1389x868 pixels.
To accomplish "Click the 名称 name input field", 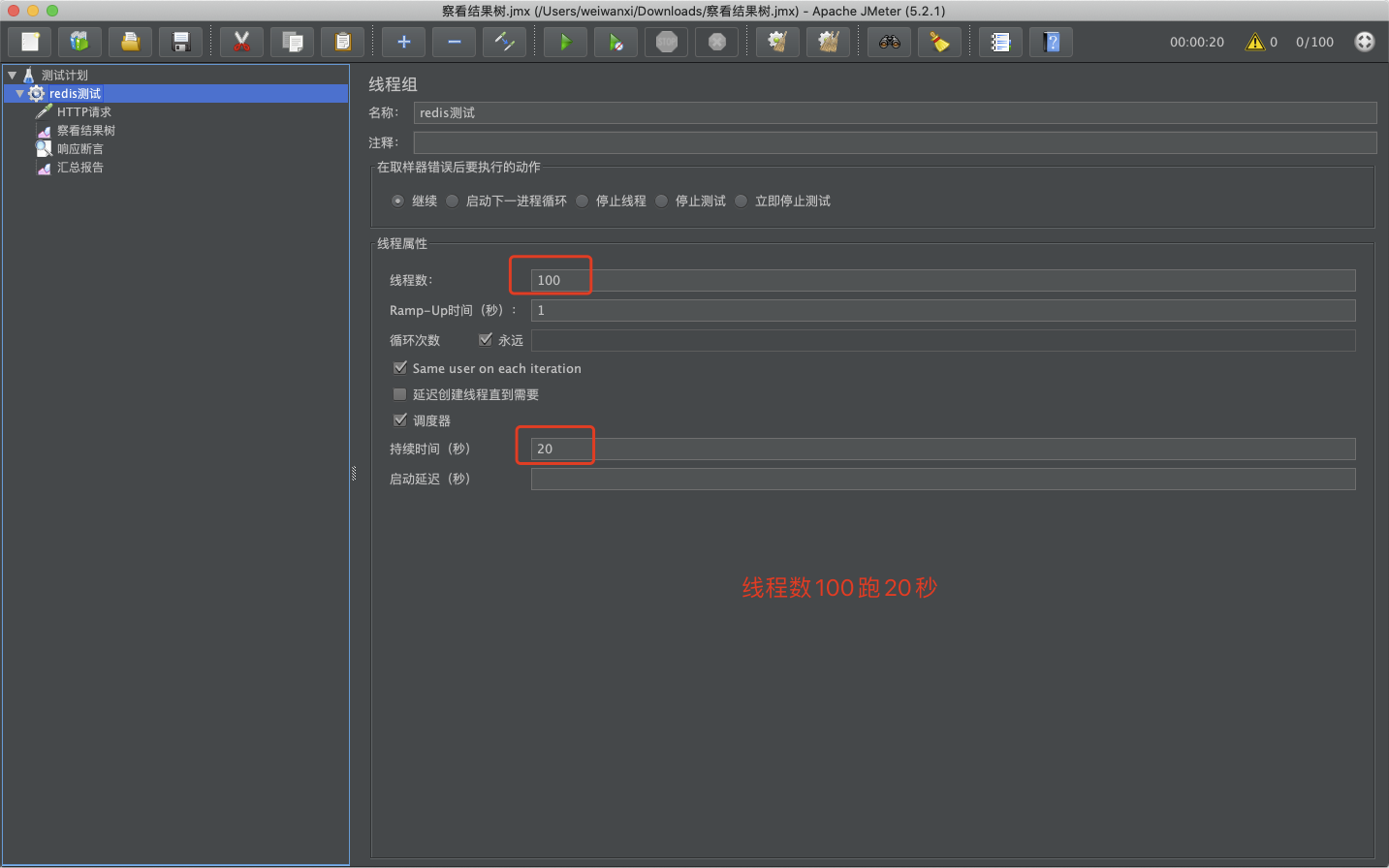I will (x=895, y=112).
